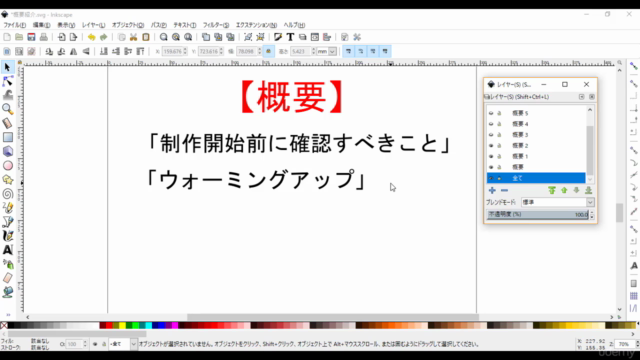Open Fill and Stroke dialog icon

tap(278, 37)
